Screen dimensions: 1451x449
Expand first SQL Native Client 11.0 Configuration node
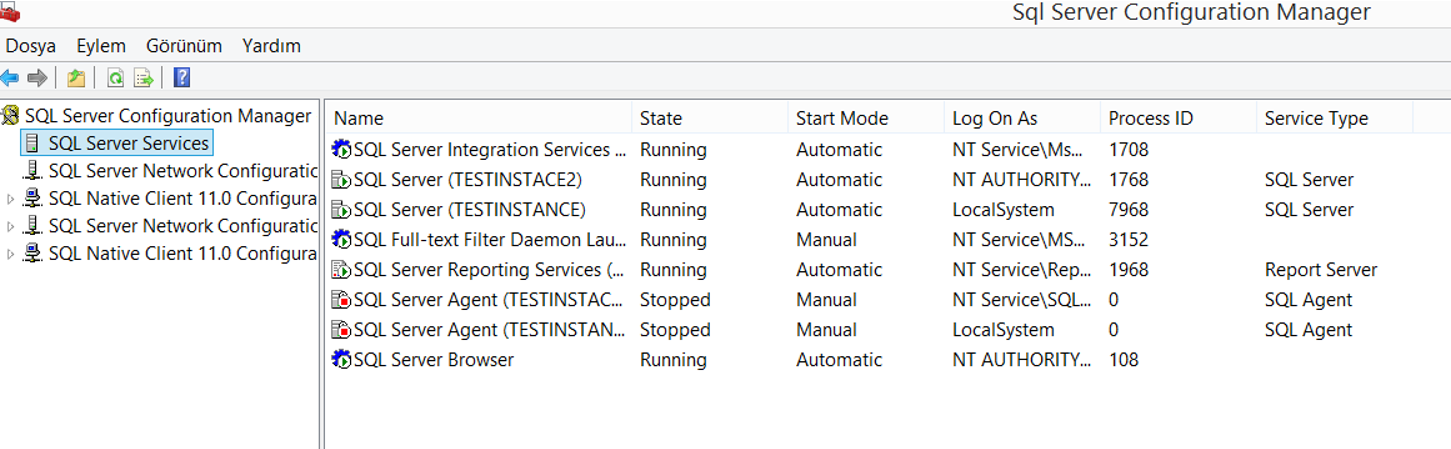point(11,199)
